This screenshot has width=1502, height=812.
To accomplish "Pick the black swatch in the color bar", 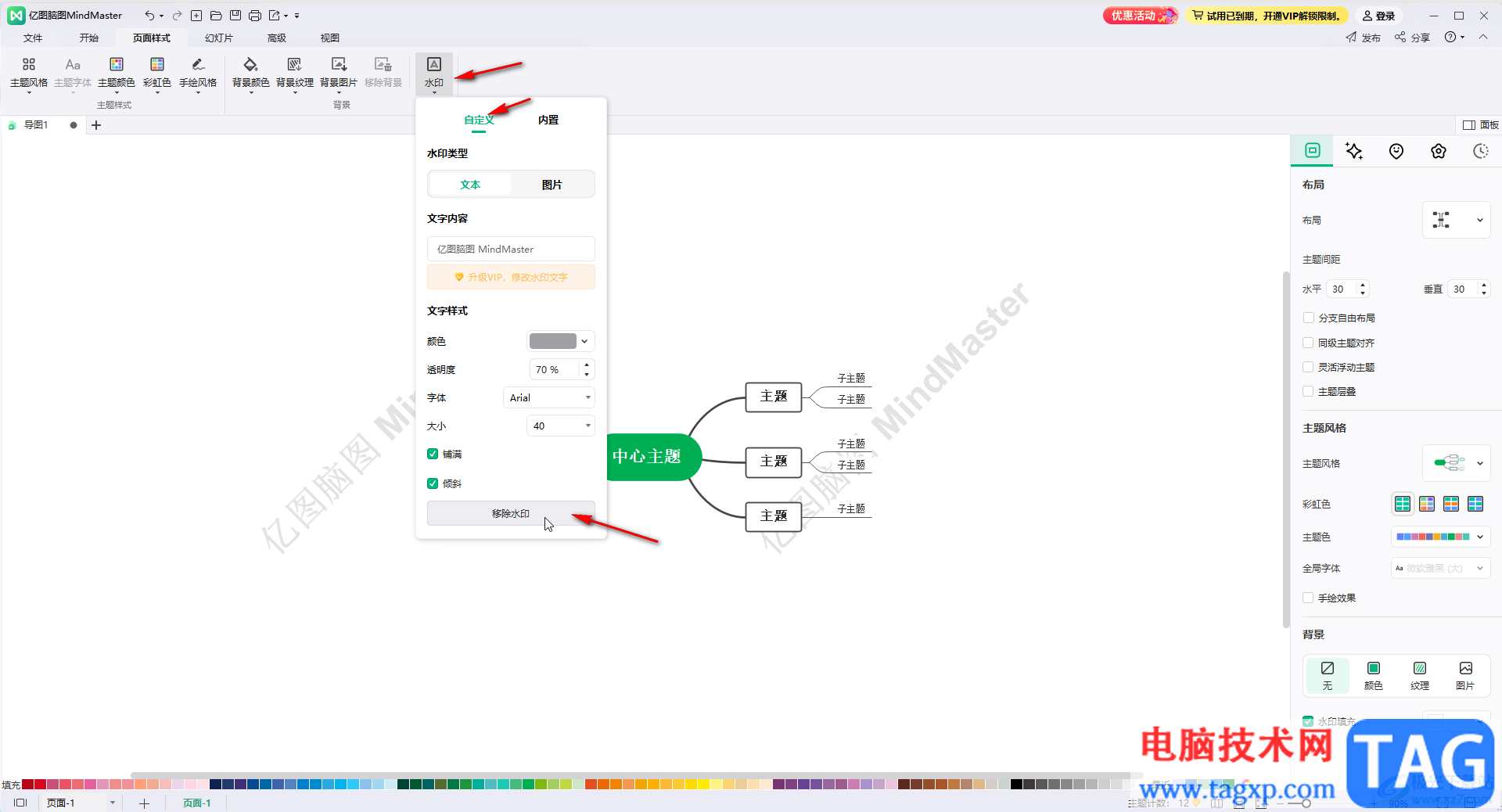I will coord(1016,784).
